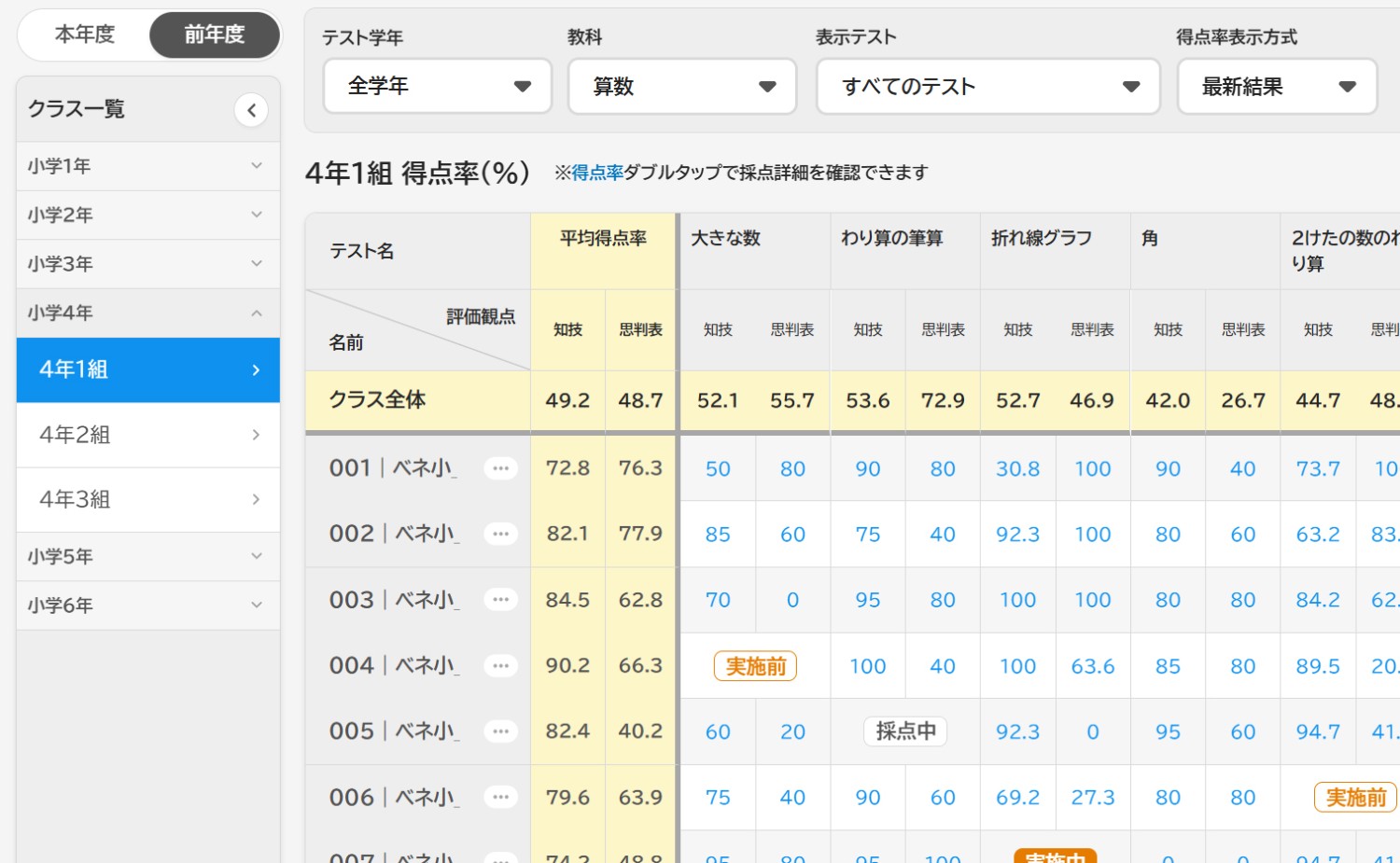The width and height of the screenshot is (1400, 863).
Task: Collapse the 小学4年 class group
Action: click(147, 313)
